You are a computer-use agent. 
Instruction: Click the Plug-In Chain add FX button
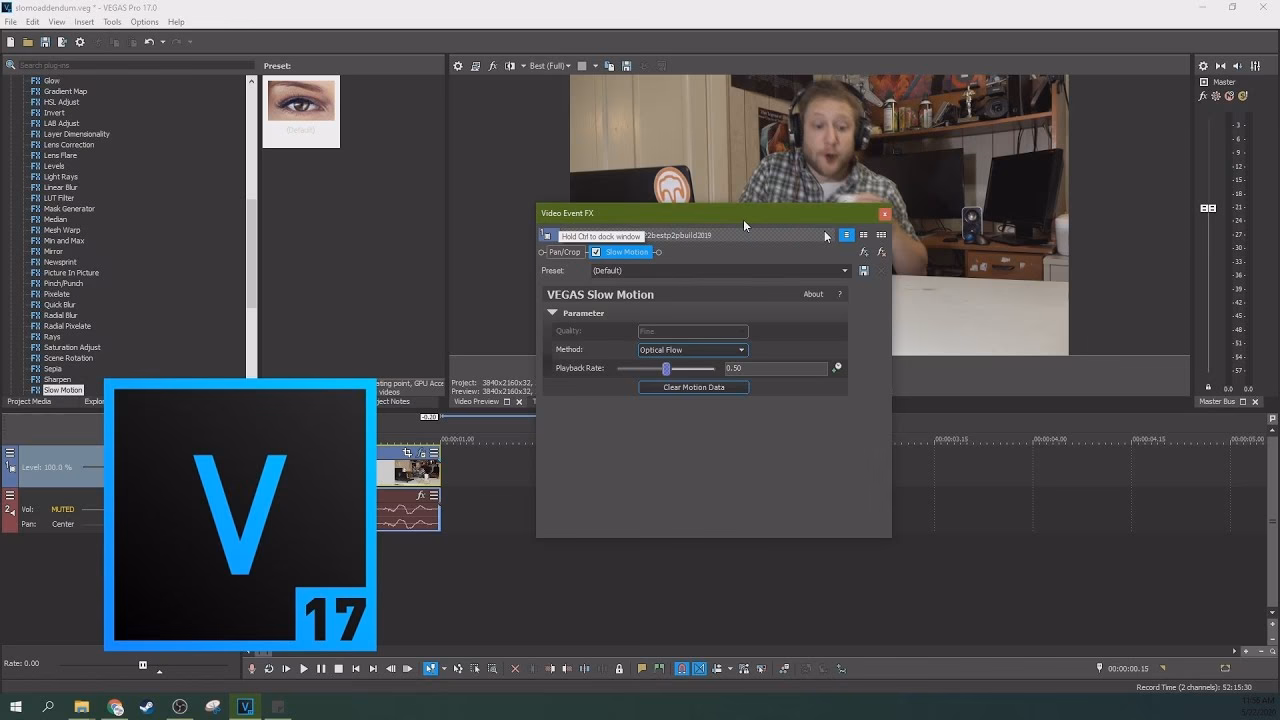point(864,252)
